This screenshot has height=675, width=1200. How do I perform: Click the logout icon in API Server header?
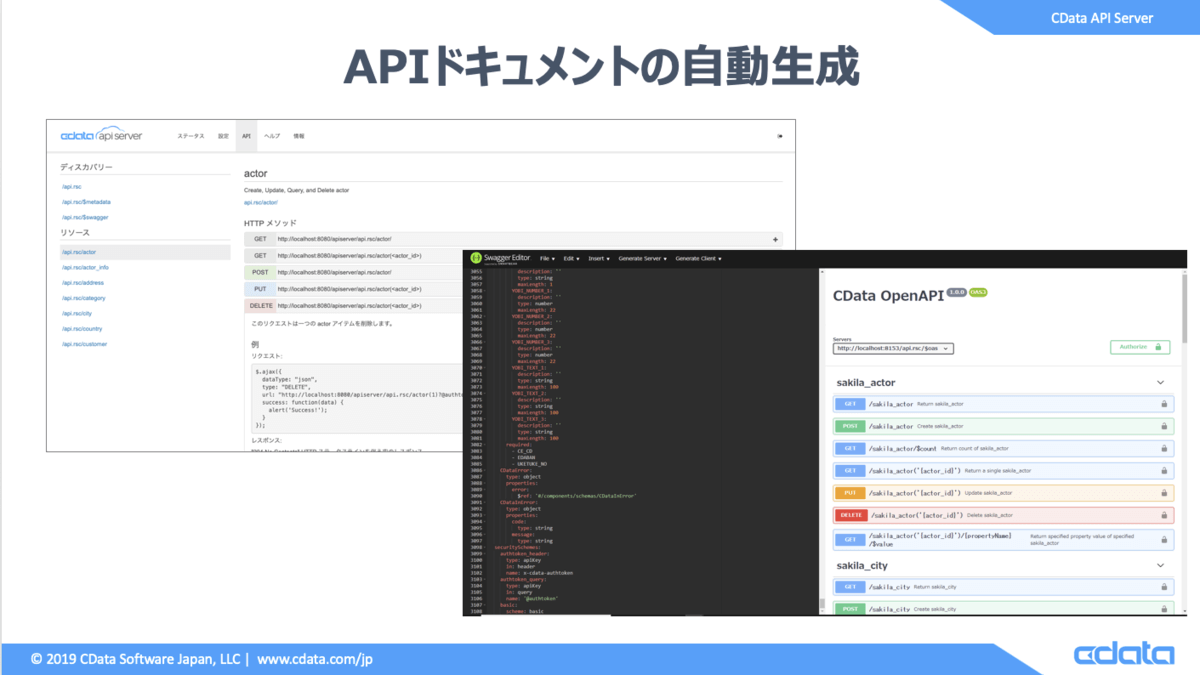[x=780, y=136]
